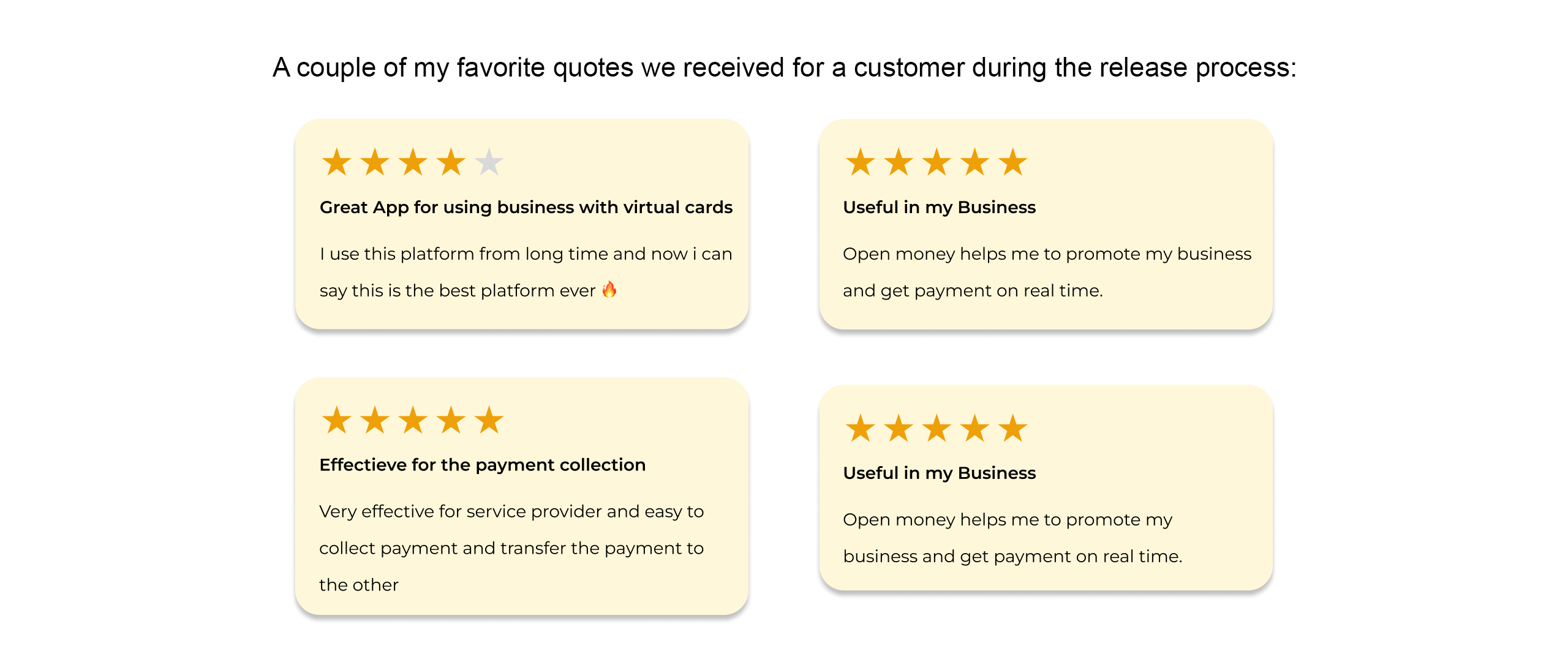This screenshot has height=648, width=1568.
Task: Click the fifth star in the top-right Useful in my Business card
Action: pos(1012,162)
